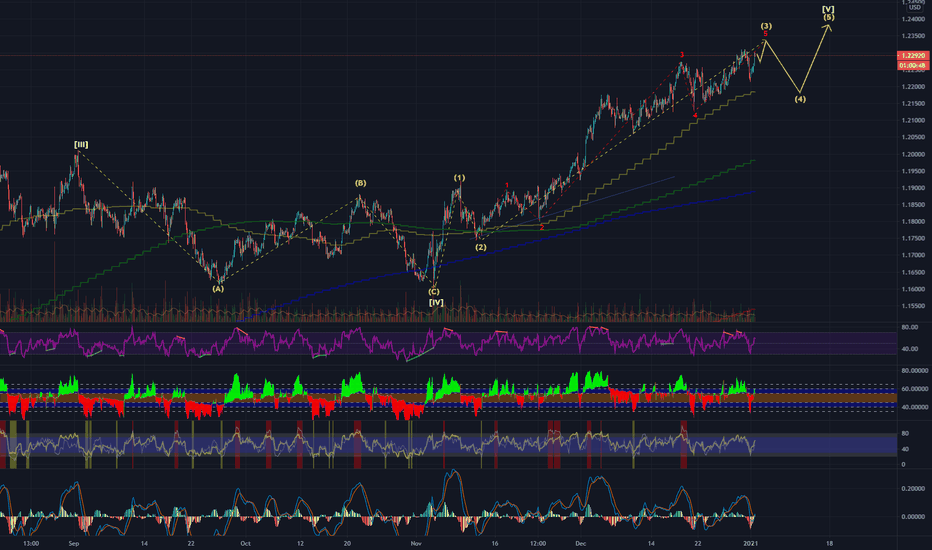Select the (4) projected wave label
The height and width of the screenshot is (550, 932).
pos(800,99)
